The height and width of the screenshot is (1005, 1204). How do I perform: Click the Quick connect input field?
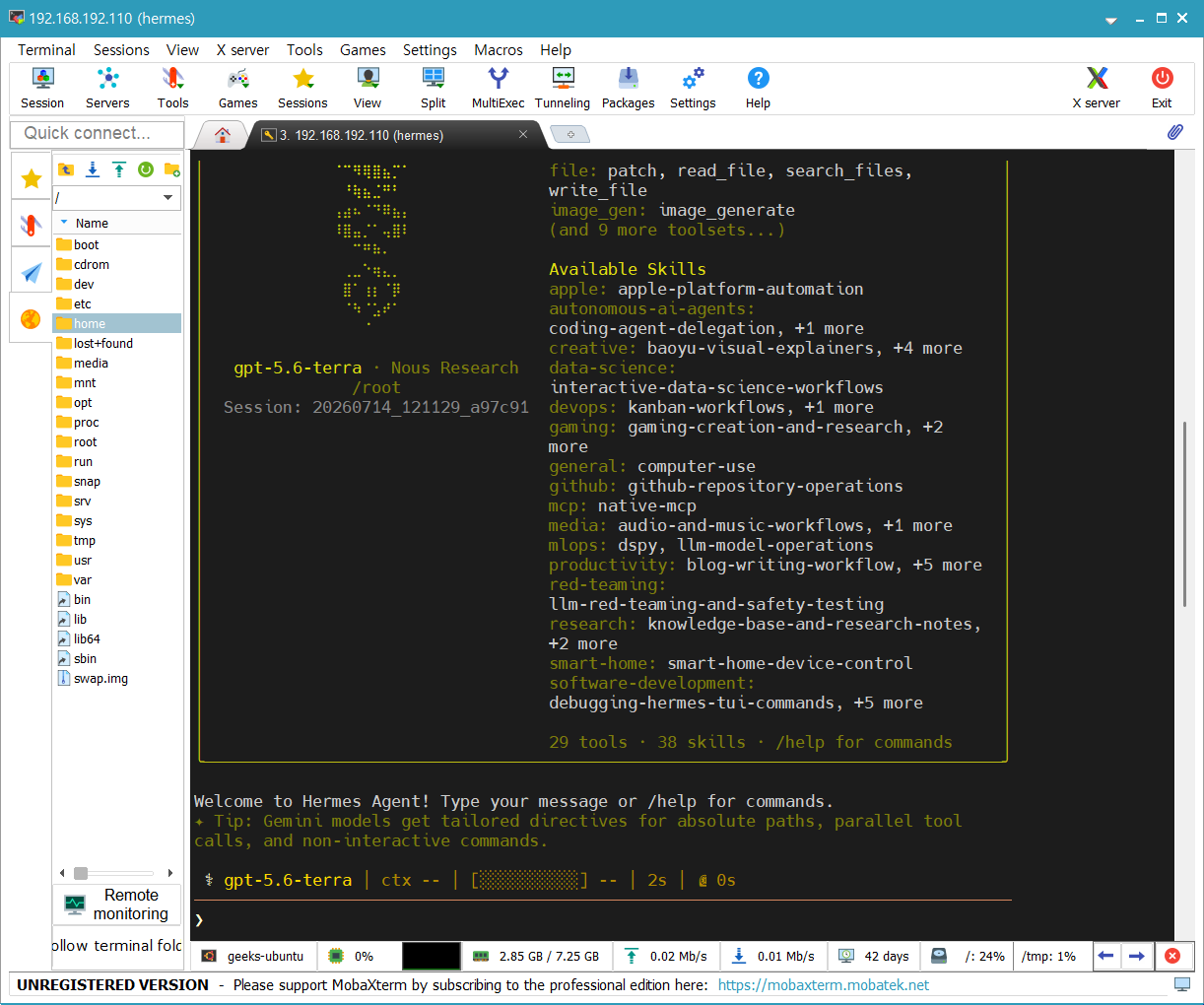tap(97, 133)
